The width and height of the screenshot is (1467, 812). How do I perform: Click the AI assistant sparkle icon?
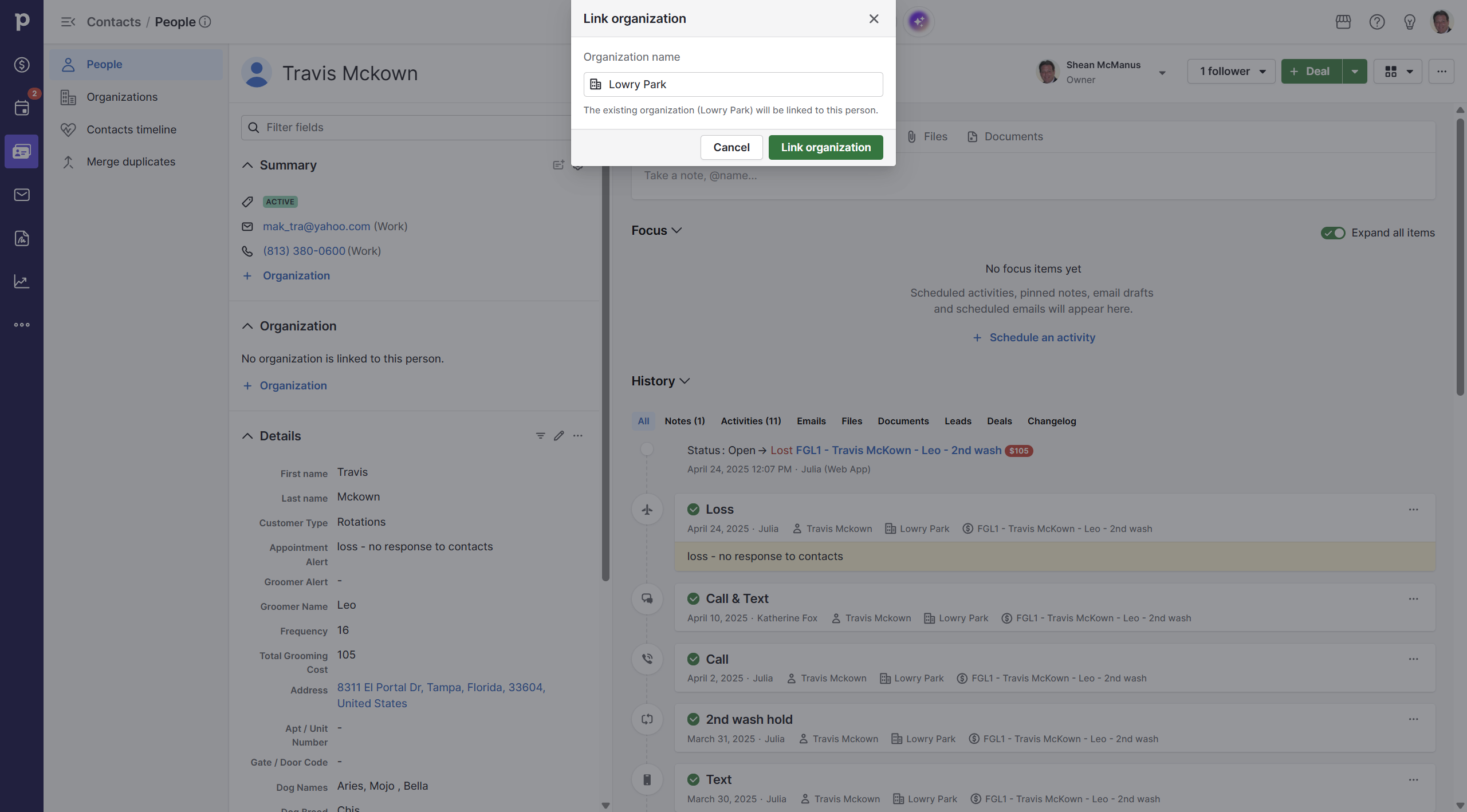click(918, 21)
